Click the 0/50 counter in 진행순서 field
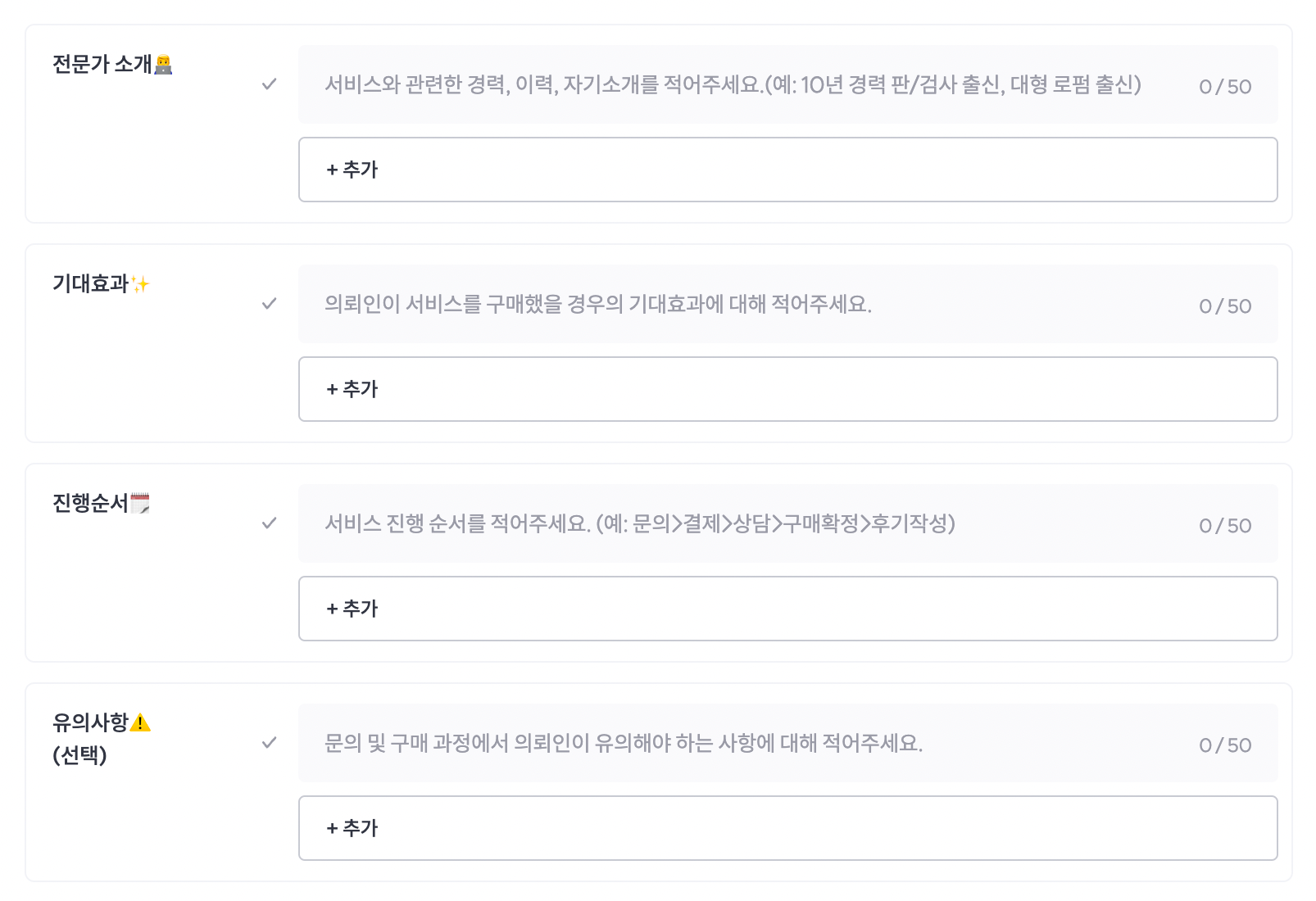Image resolution: width=1316 pixels, height=901 pixels. point(1225,526)
